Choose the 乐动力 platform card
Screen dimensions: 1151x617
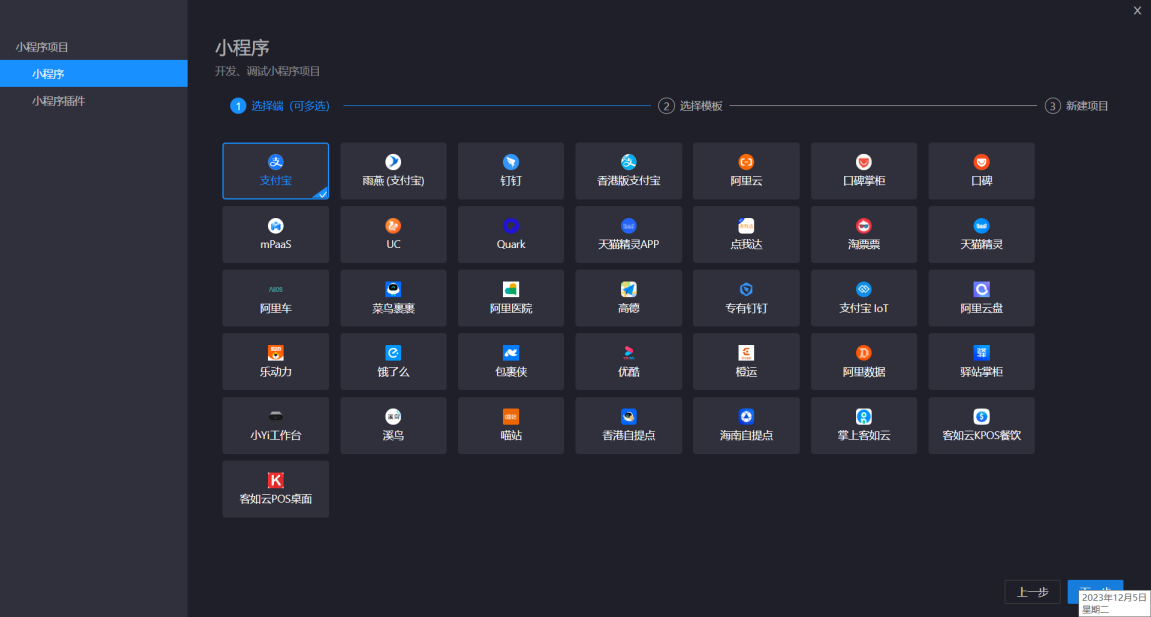click(x=275, y=362)
